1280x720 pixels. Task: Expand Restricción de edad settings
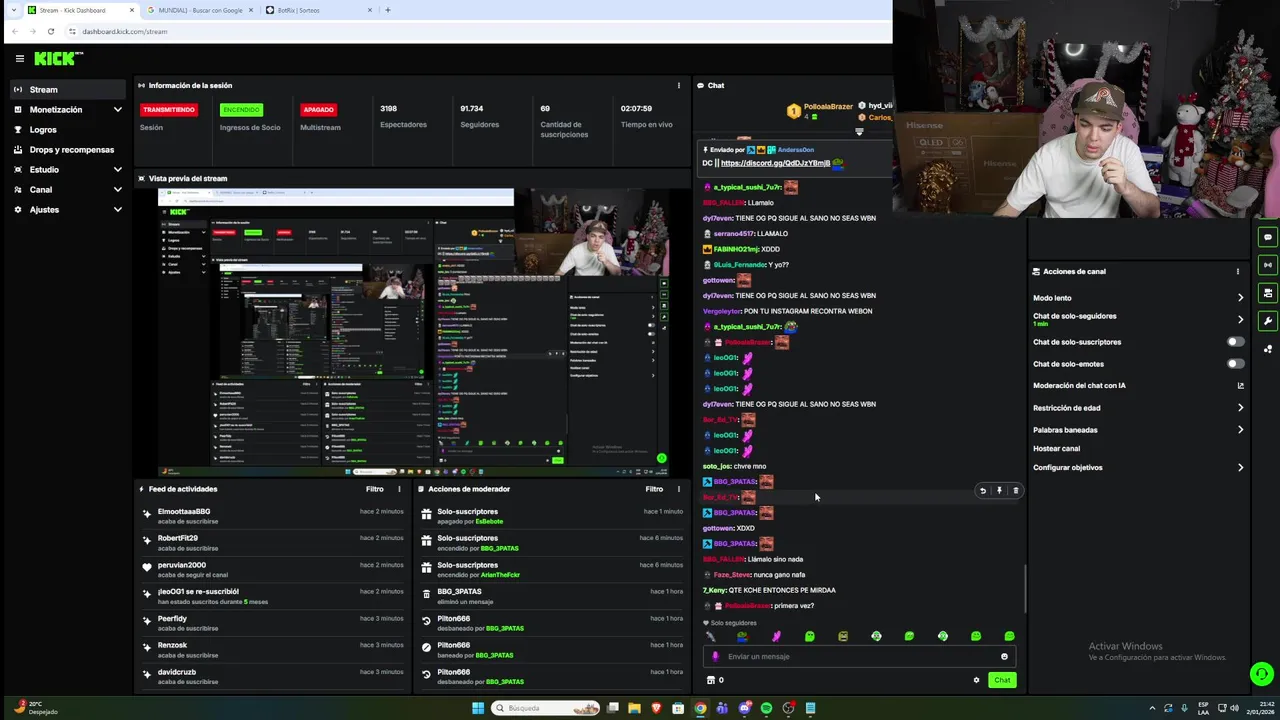tap(1240, 408)
